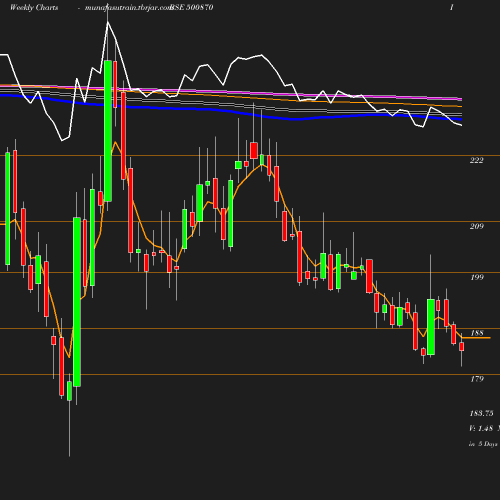Click the 188 price level label
Screen dimensions: 500x500
click(x=477, y=333)
